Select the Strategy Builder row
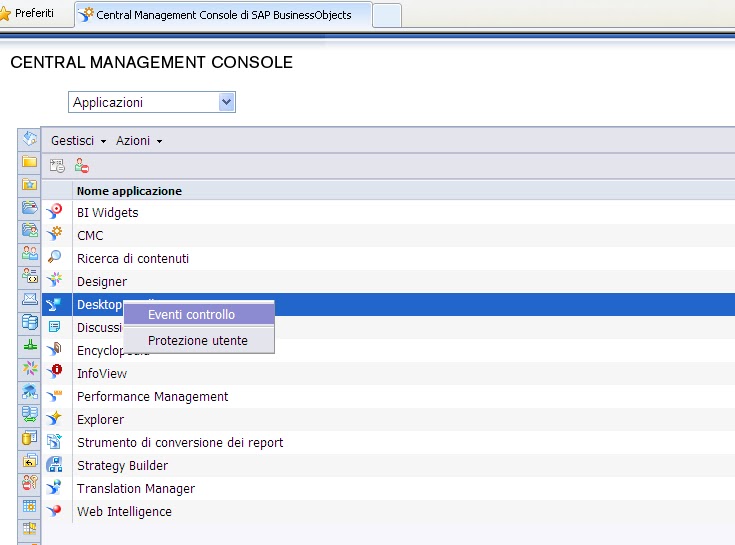The width and height of the screenshot is (735, 545). click(x=388, y=465)
